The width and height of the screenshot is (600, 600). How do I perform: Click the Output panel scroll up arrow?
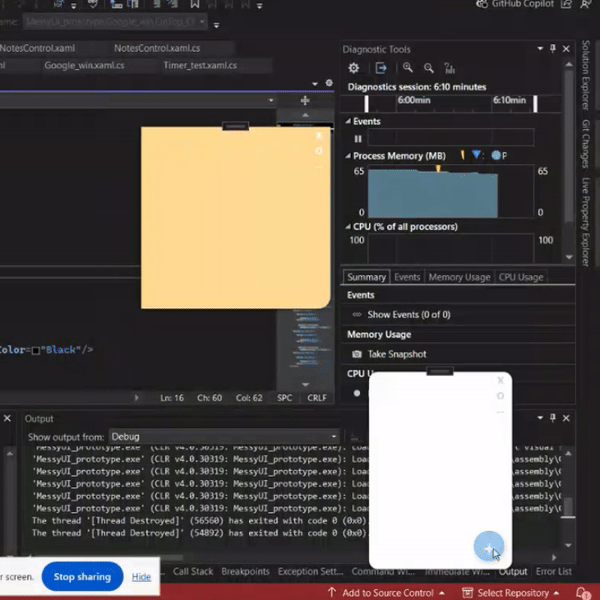(569, 453)
